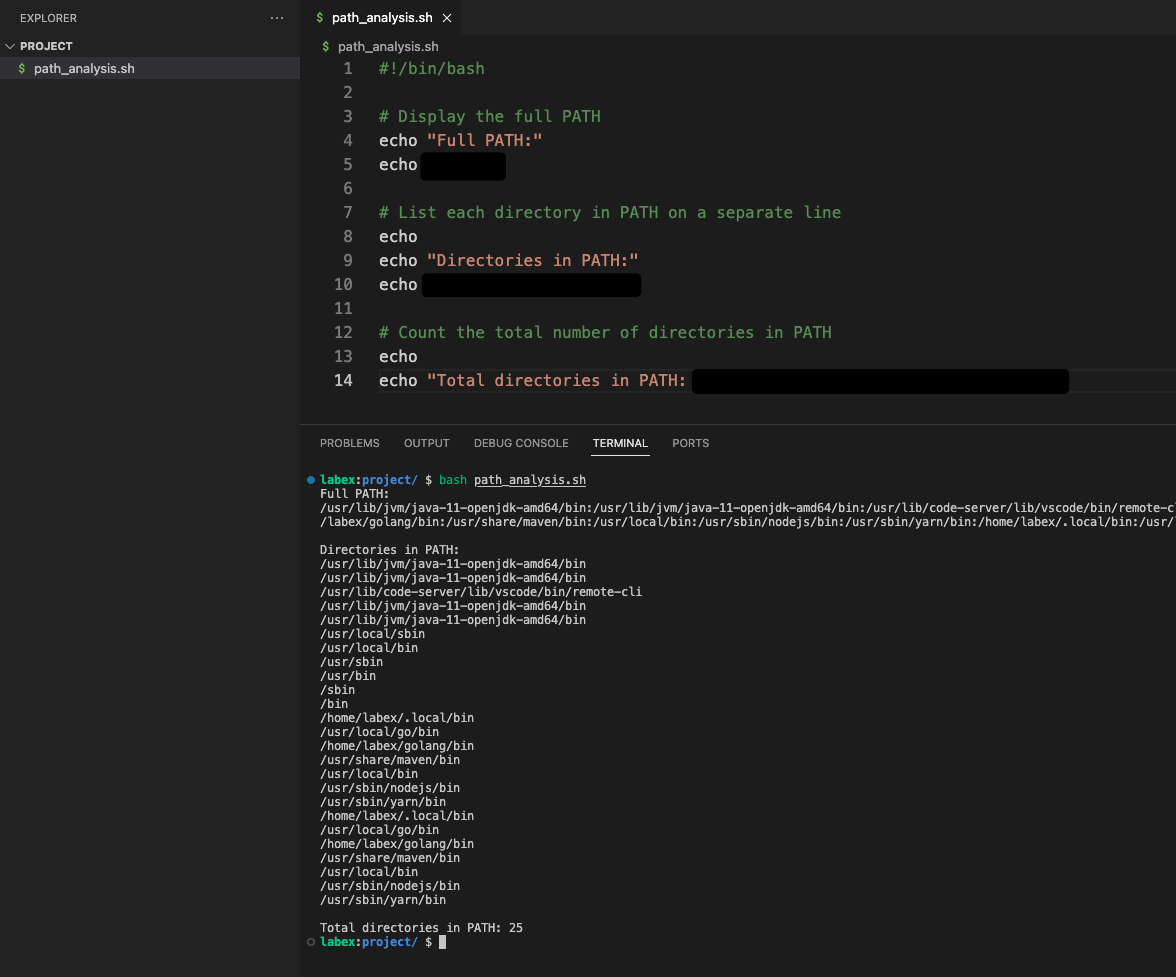Select the TERMINAL panel tab
The width and height of the screenshot is (1176, 977).
pyautogui.click(x=620, y=443)
